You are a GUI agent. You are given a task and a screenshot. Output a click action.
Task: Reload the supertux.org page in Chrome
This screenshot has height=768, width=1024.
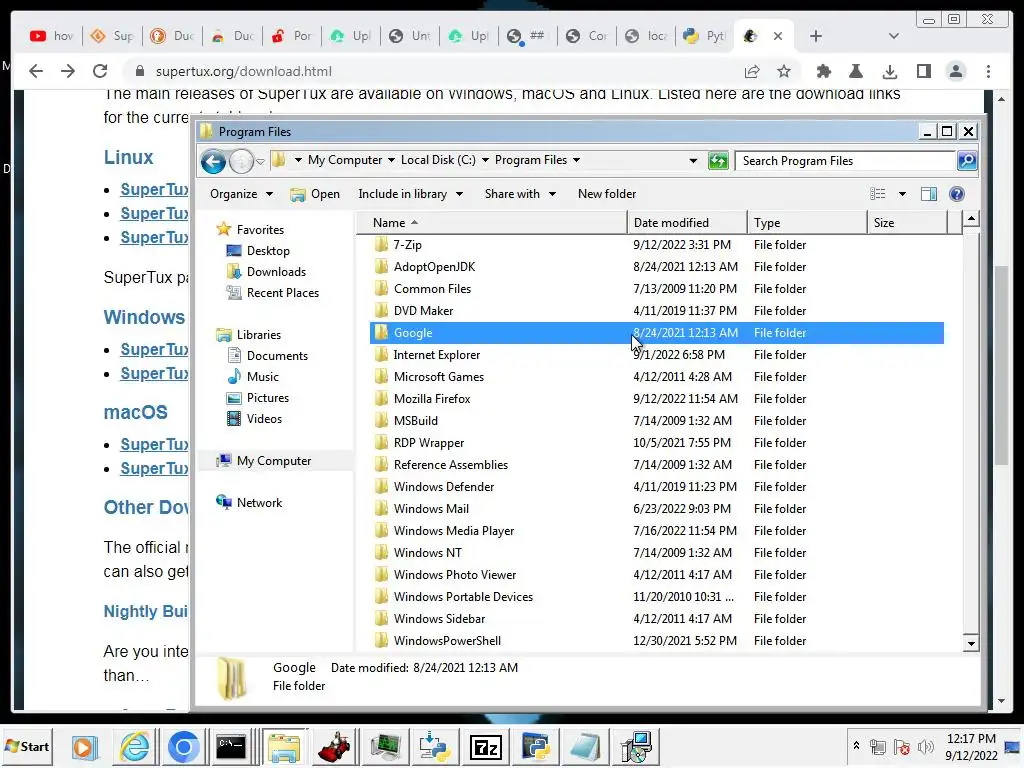click(99, 71)
